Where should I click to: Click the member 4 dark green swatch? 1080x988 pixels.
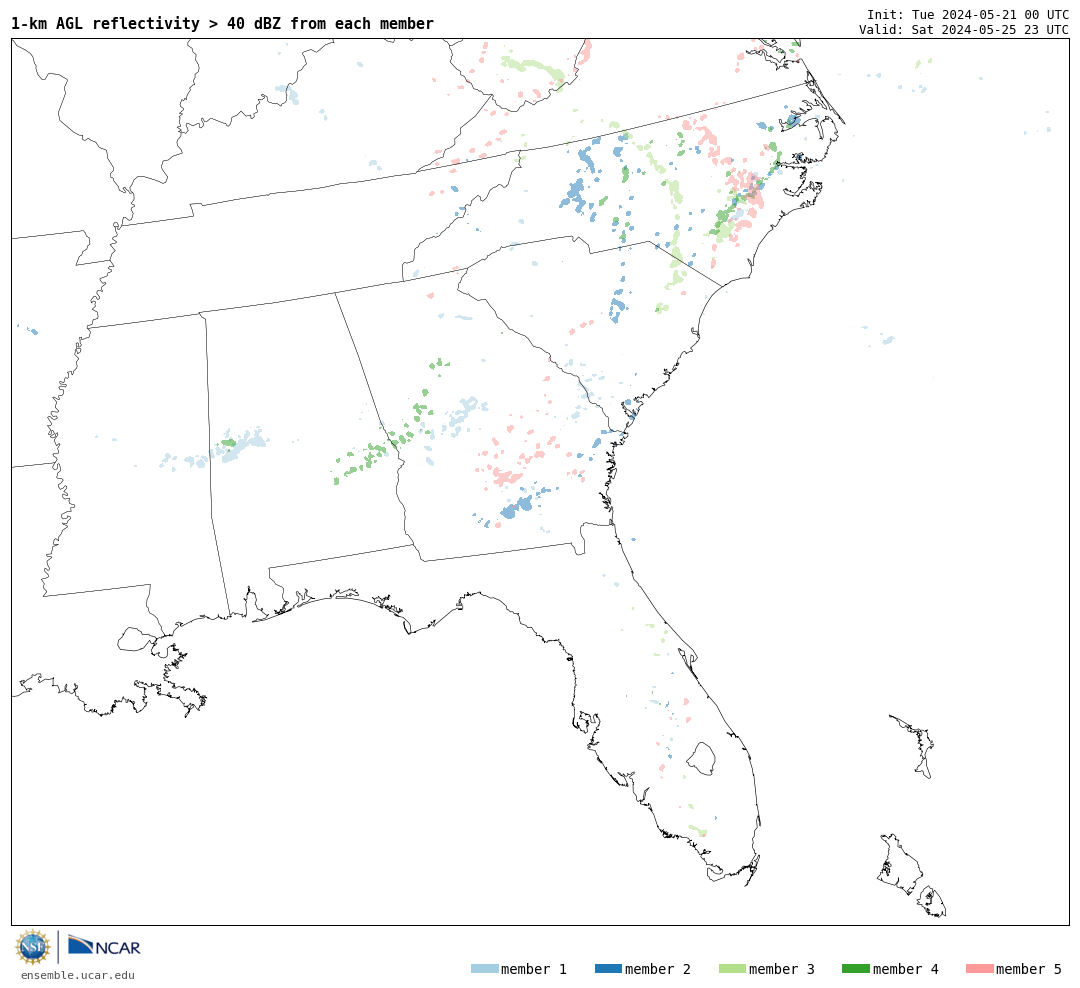coord(855,969)
